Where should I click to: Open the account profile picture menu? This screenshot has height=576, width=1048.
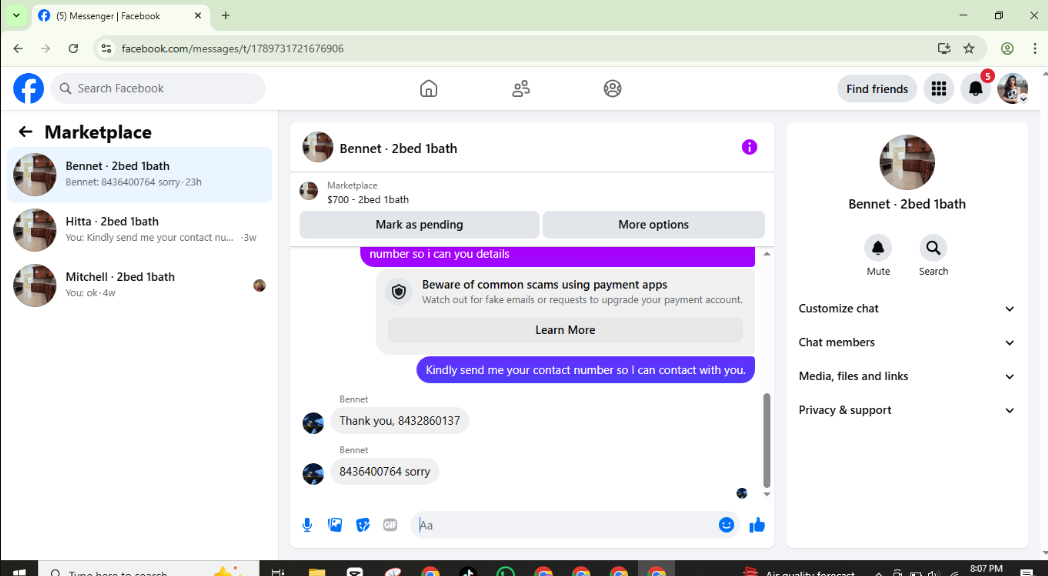pos(1013,88)
